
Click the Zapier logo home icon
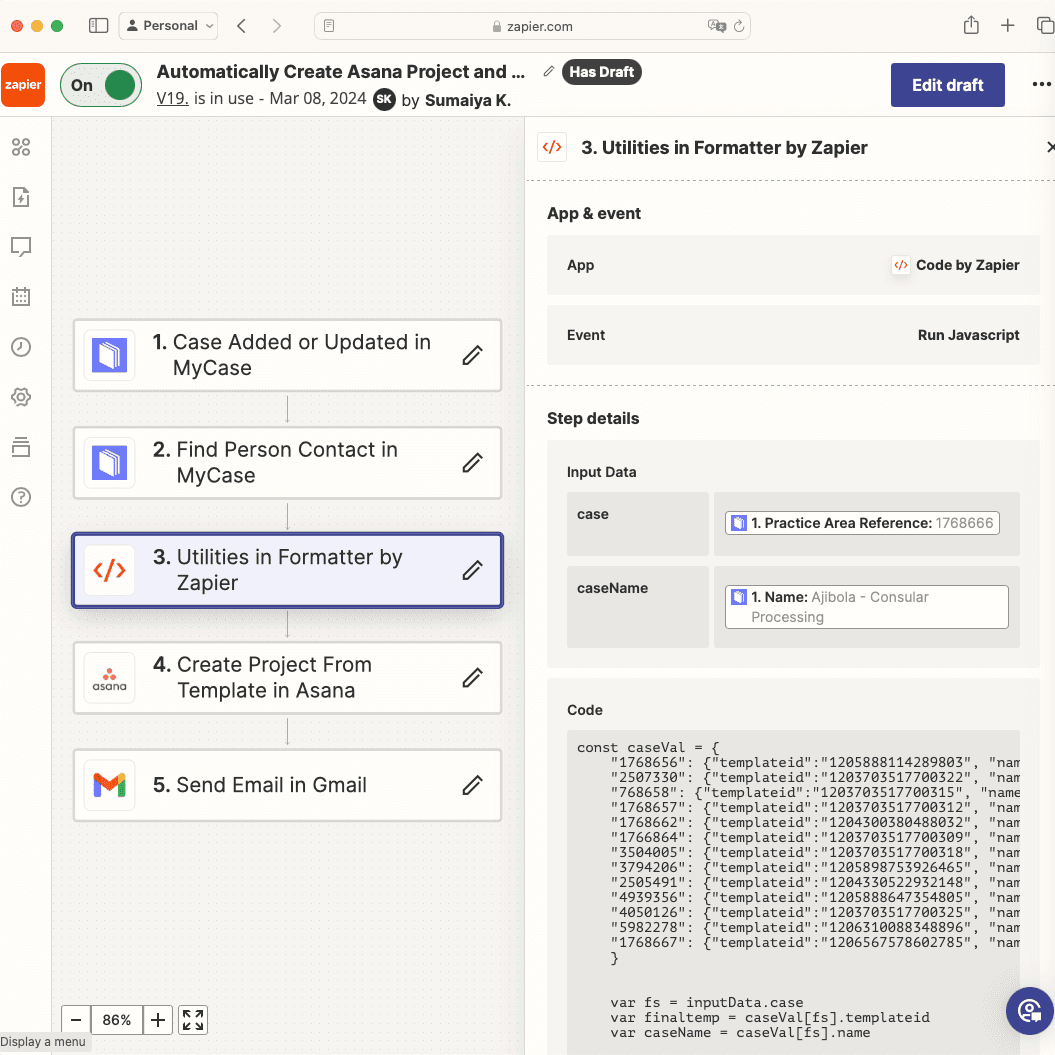click(x=23, y=85)
